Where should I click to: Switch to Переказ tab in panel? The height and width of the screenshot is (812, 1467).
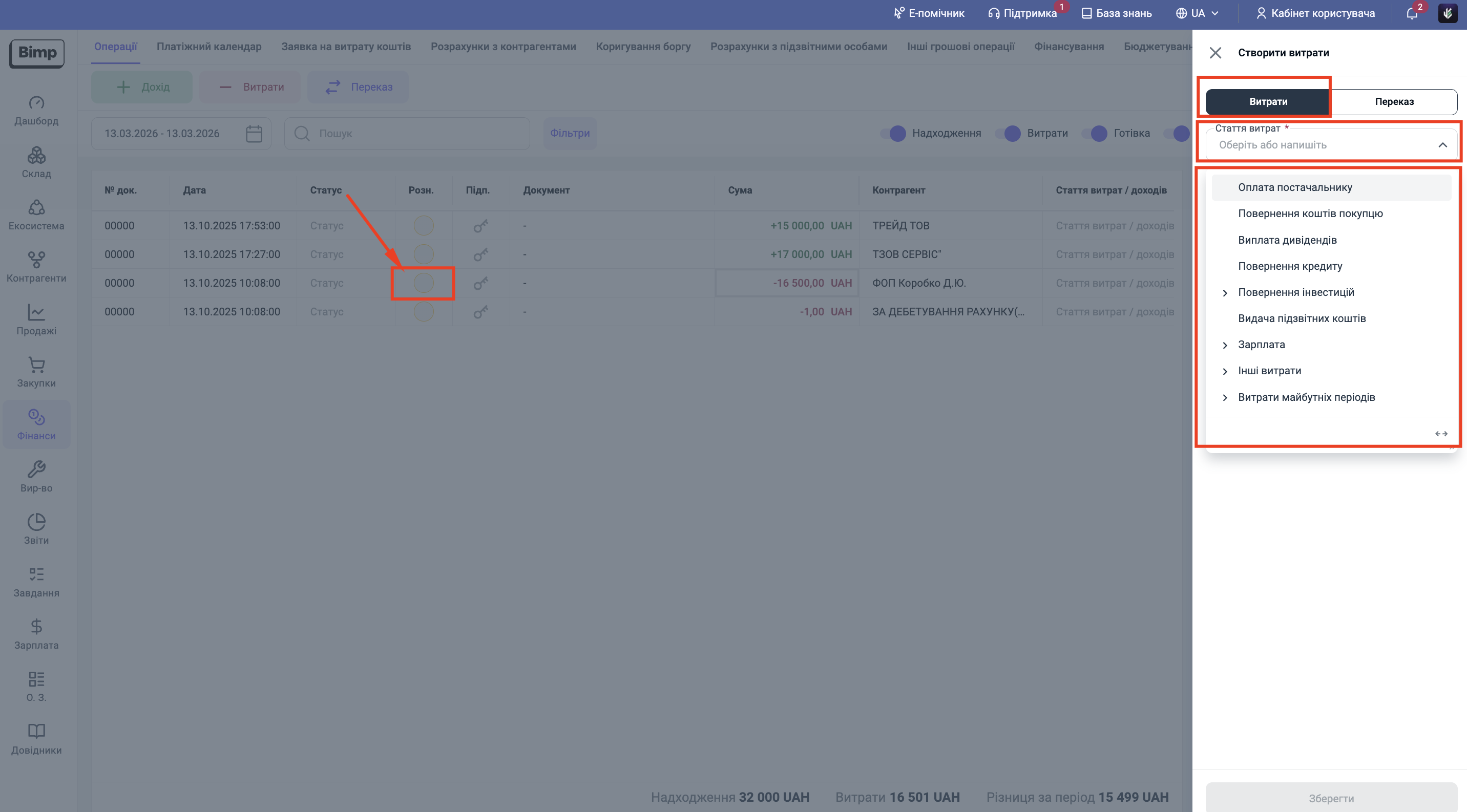pyautogui.click(x=1394, y=102)
